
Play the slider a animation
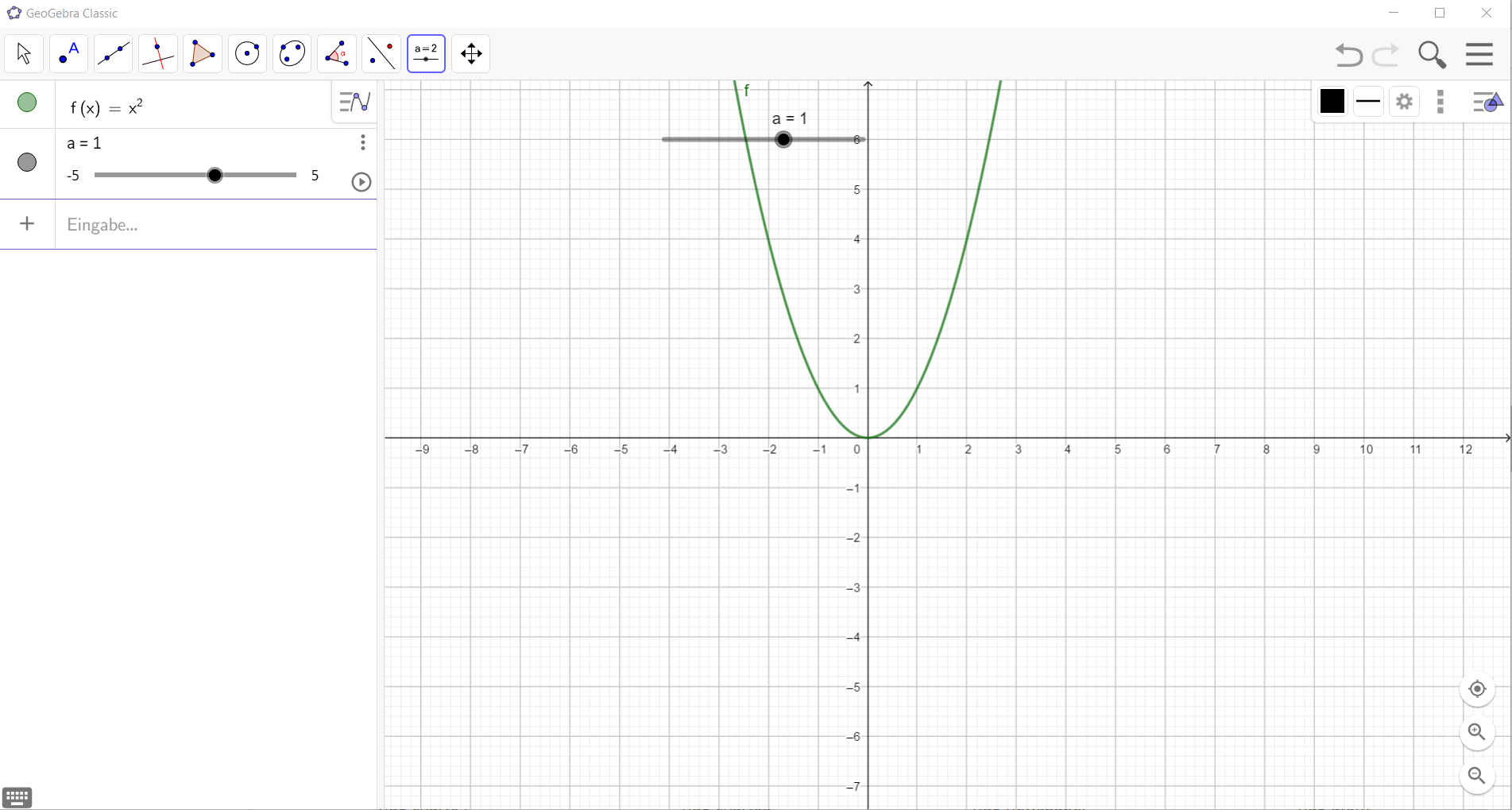362,182
